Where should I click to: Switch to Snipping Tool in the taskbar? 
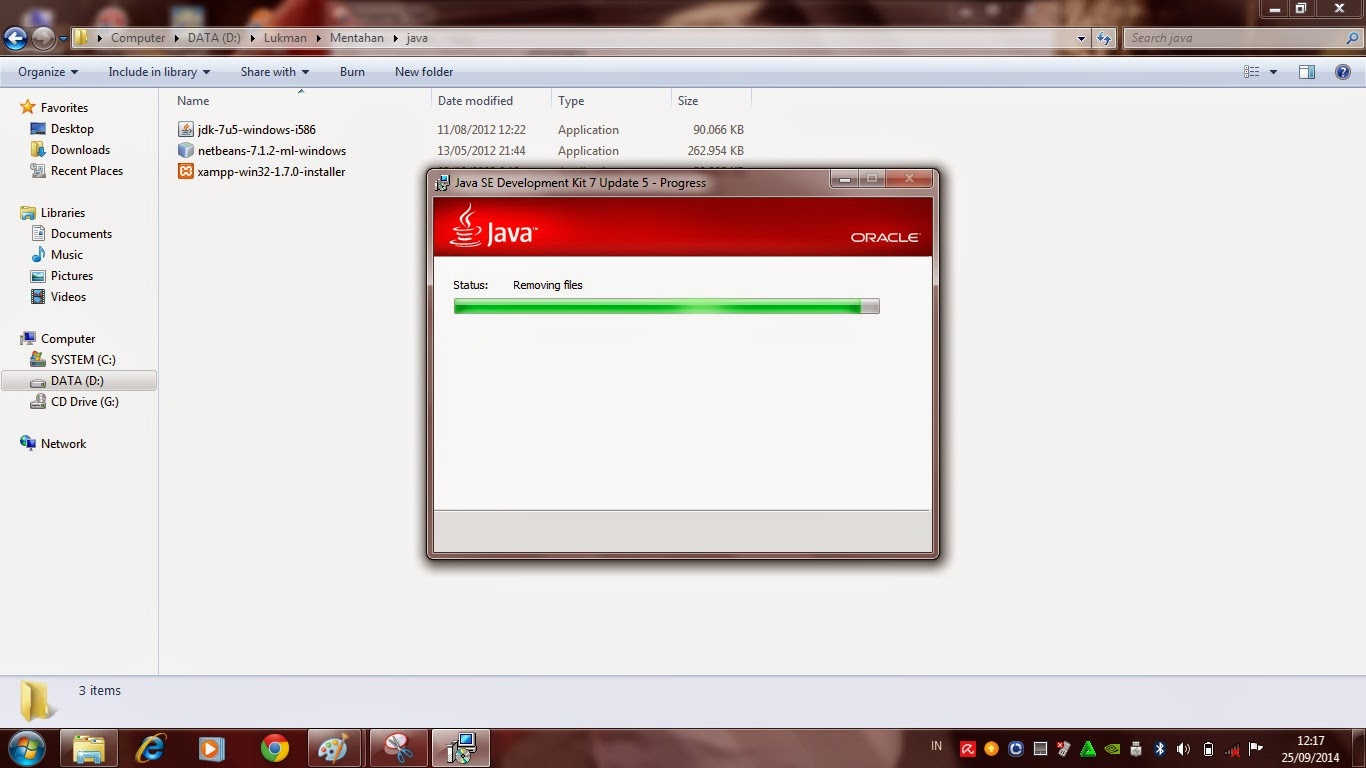tap(398, 748)
